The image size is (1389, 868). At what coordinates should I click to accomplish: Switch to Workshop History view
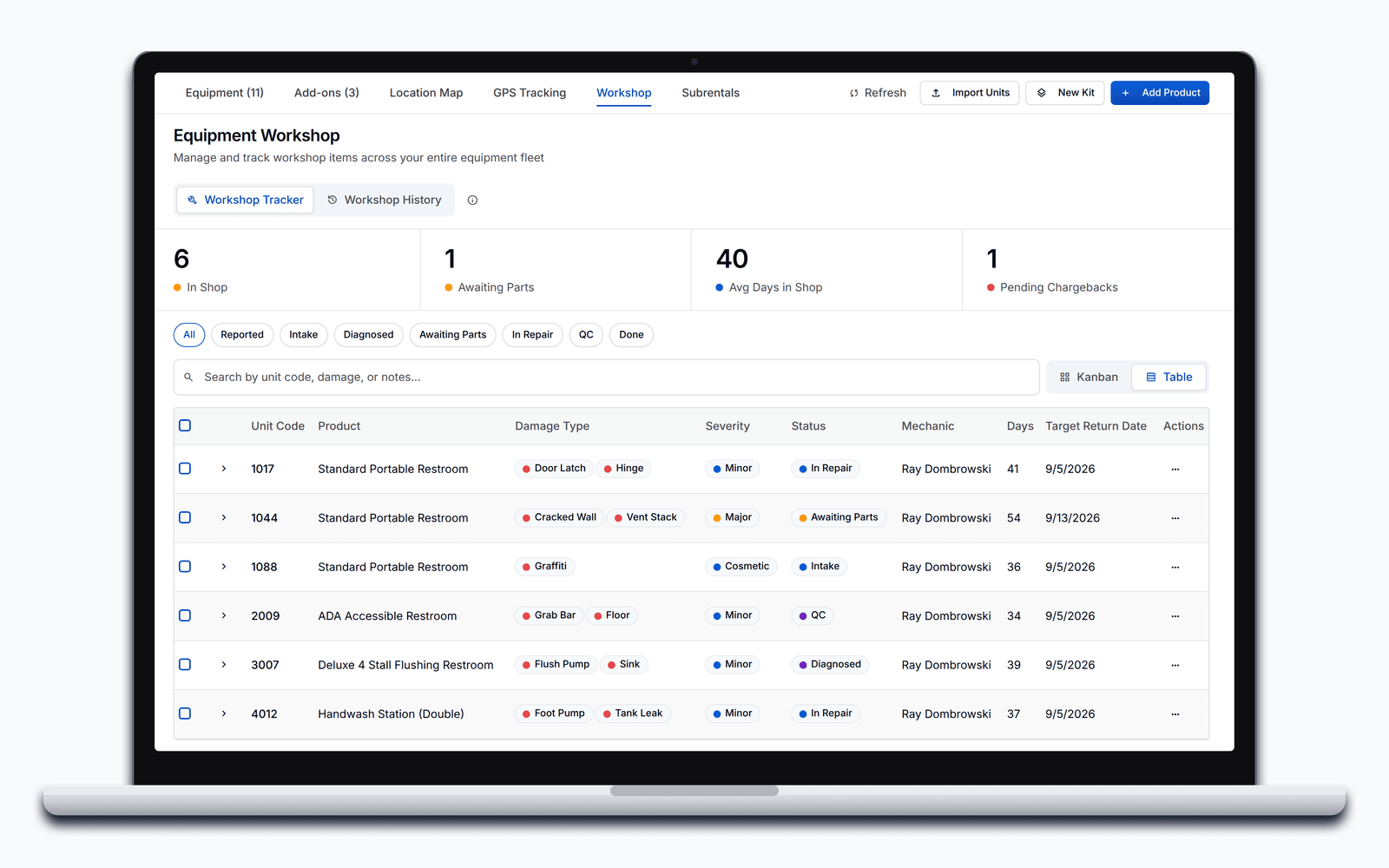(x=385, y=201)
